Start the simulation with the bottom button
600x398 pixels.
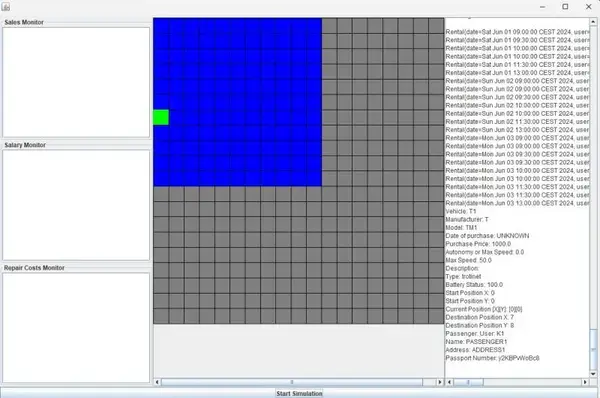299,393
